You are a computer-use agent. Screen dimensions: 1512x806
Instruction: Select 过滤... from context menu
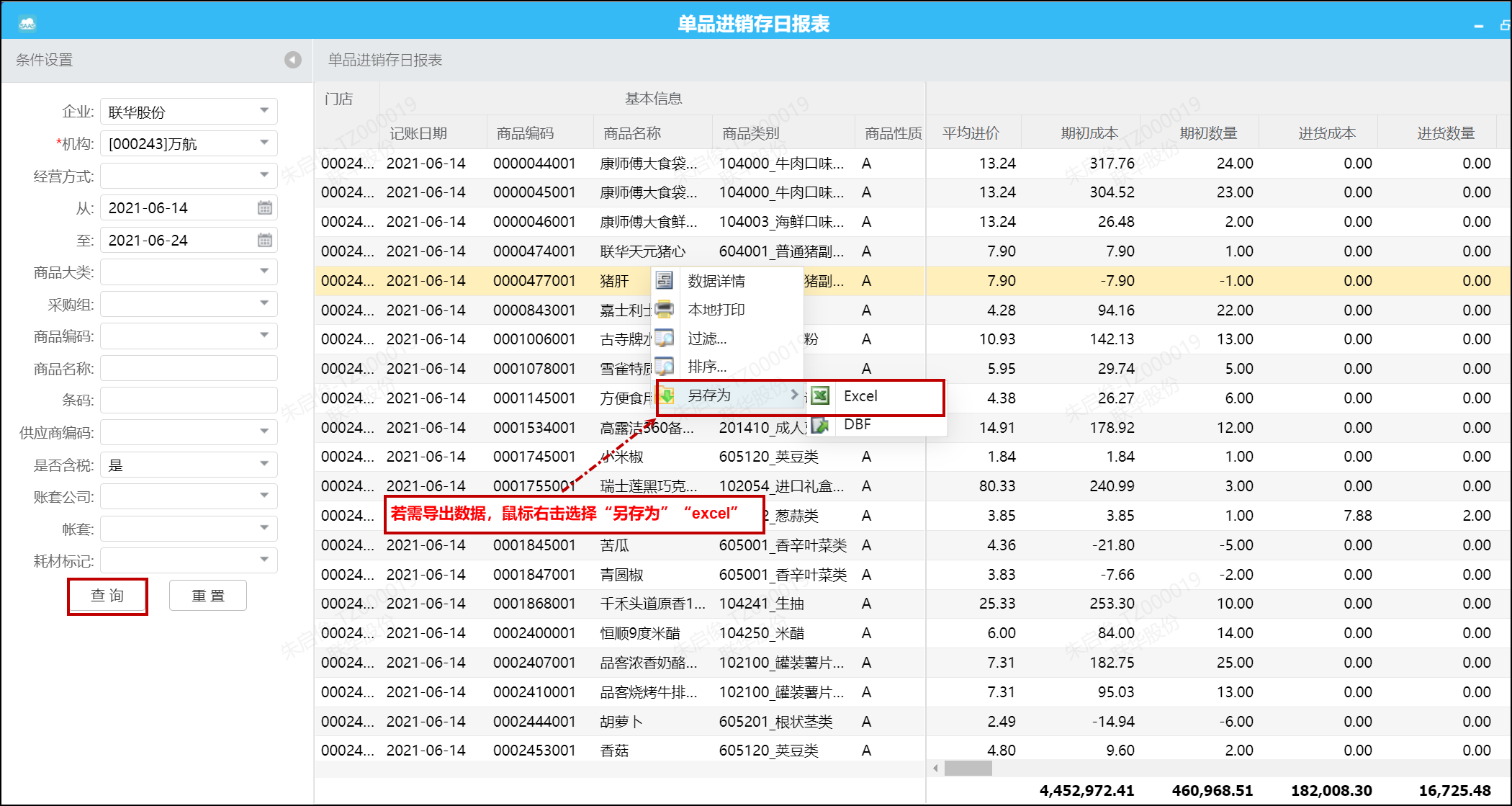pos(707,339)
